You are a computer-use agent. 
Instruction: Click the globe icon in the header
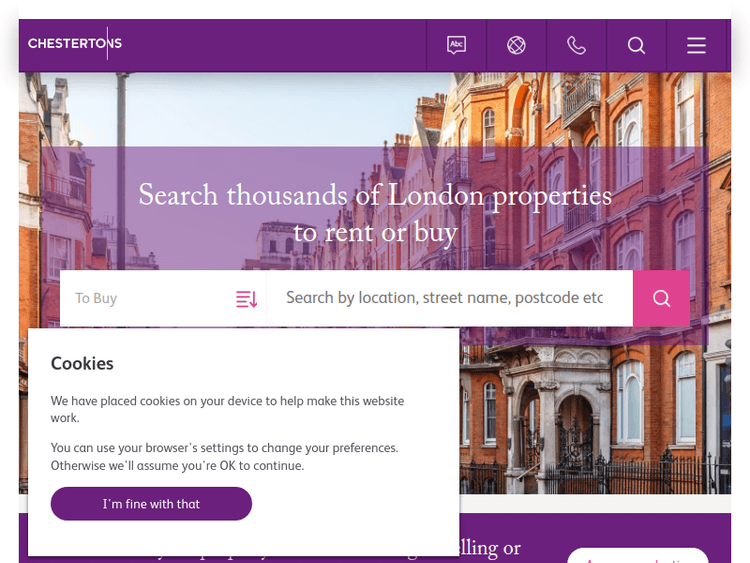[516, 45]
